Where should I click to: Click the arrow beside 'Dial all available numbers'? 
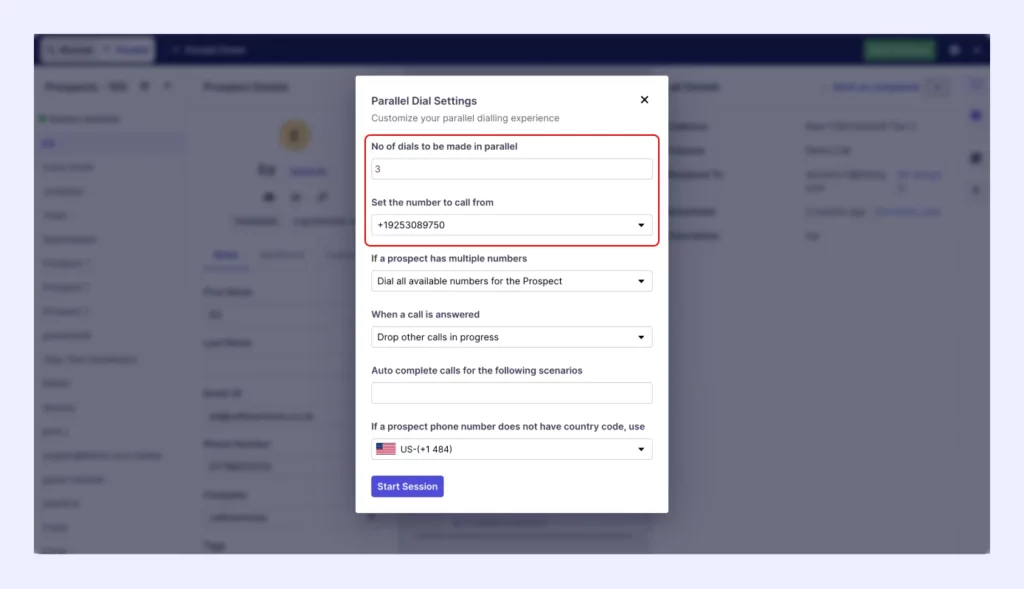pos(641,281)
